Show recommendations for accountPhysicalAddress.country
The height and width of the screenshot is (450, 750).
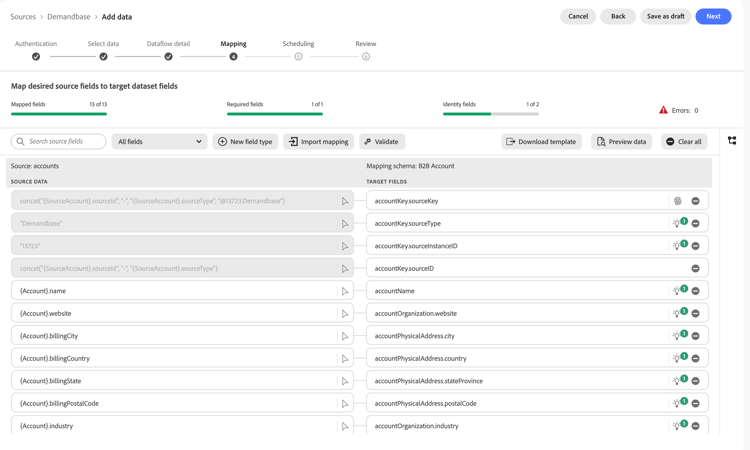tap(679, 358)
